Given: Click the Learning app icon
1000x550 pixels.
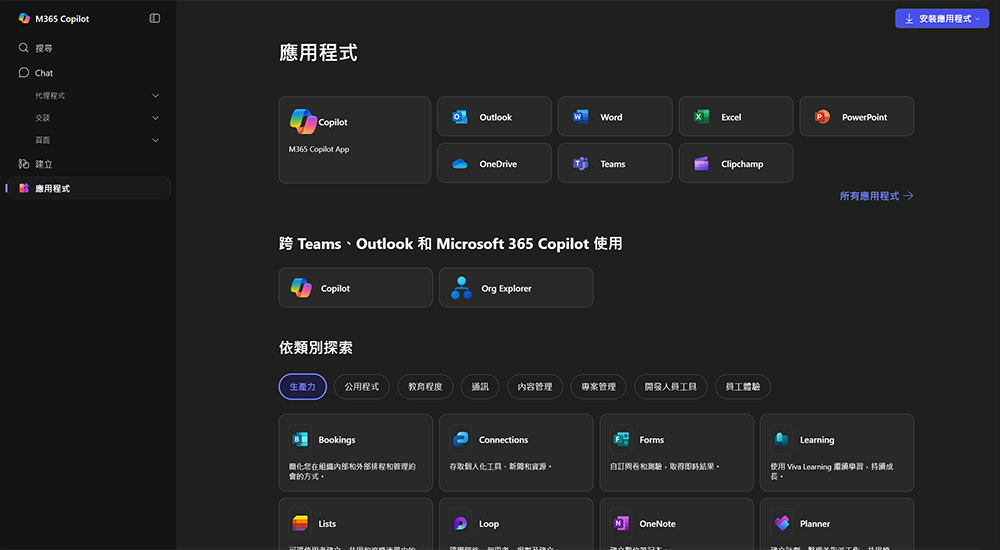Looking at the screenshot, I should pos(781,439).
